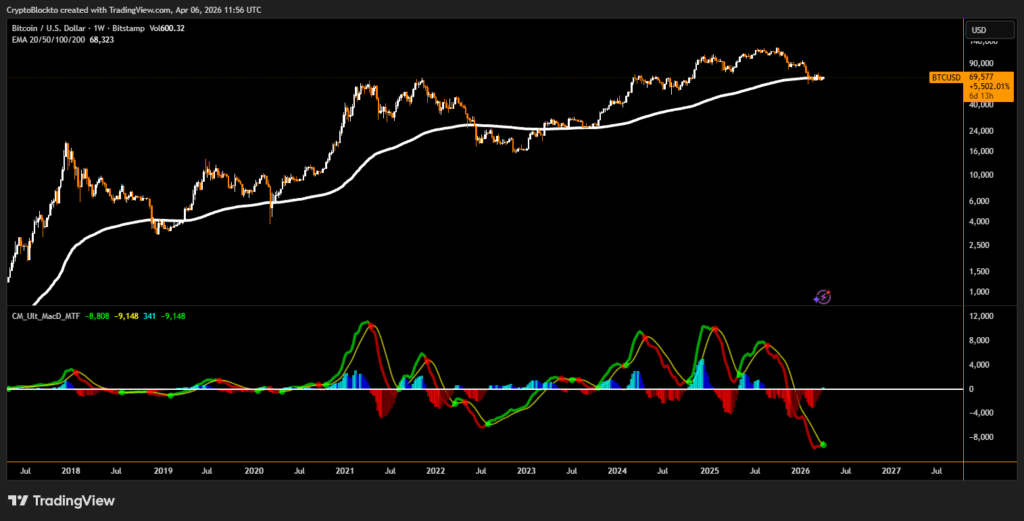Click the 69,577 current price tag

point(981,77)
